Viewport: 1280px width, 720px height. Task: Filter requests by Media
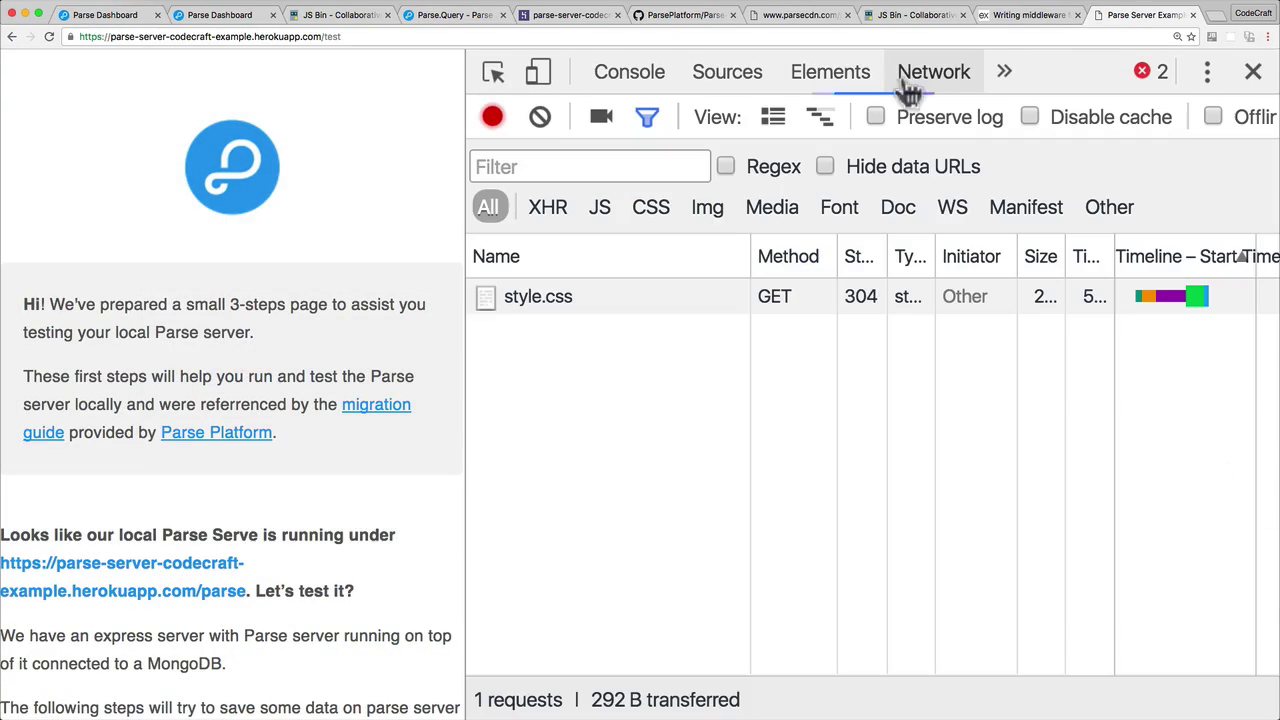point(772,207)
